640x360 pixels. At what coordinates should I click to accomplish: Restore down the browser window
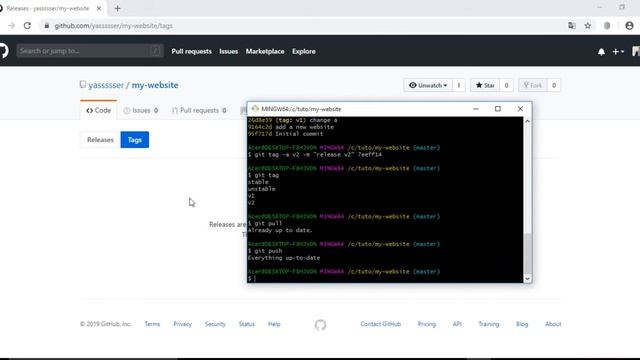tap(622, 7)
